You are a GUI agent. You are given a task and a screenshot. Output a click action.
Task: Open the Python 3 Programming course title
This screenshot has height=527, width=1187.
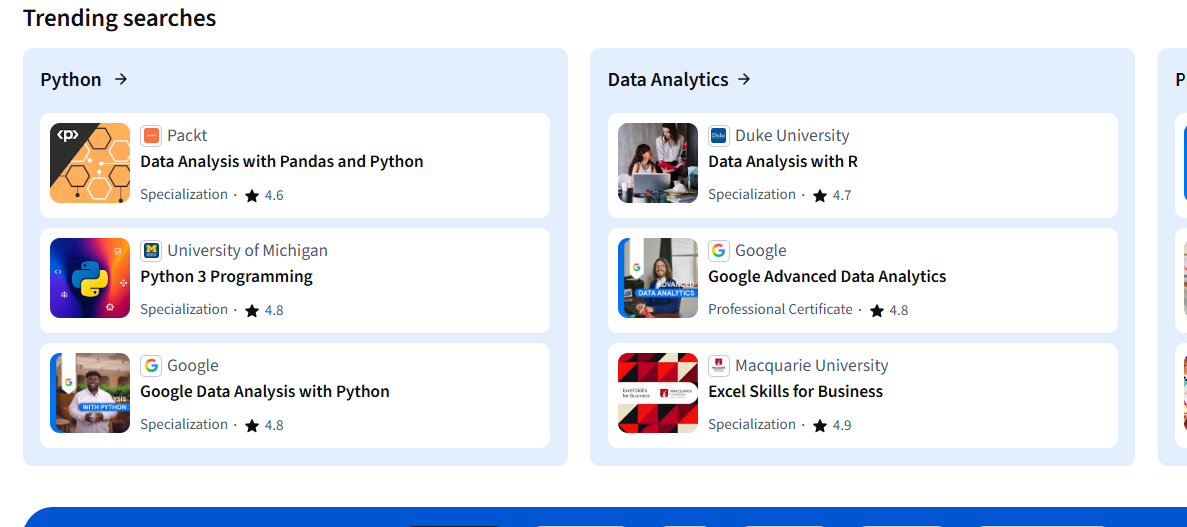click(x=226, y=276)
